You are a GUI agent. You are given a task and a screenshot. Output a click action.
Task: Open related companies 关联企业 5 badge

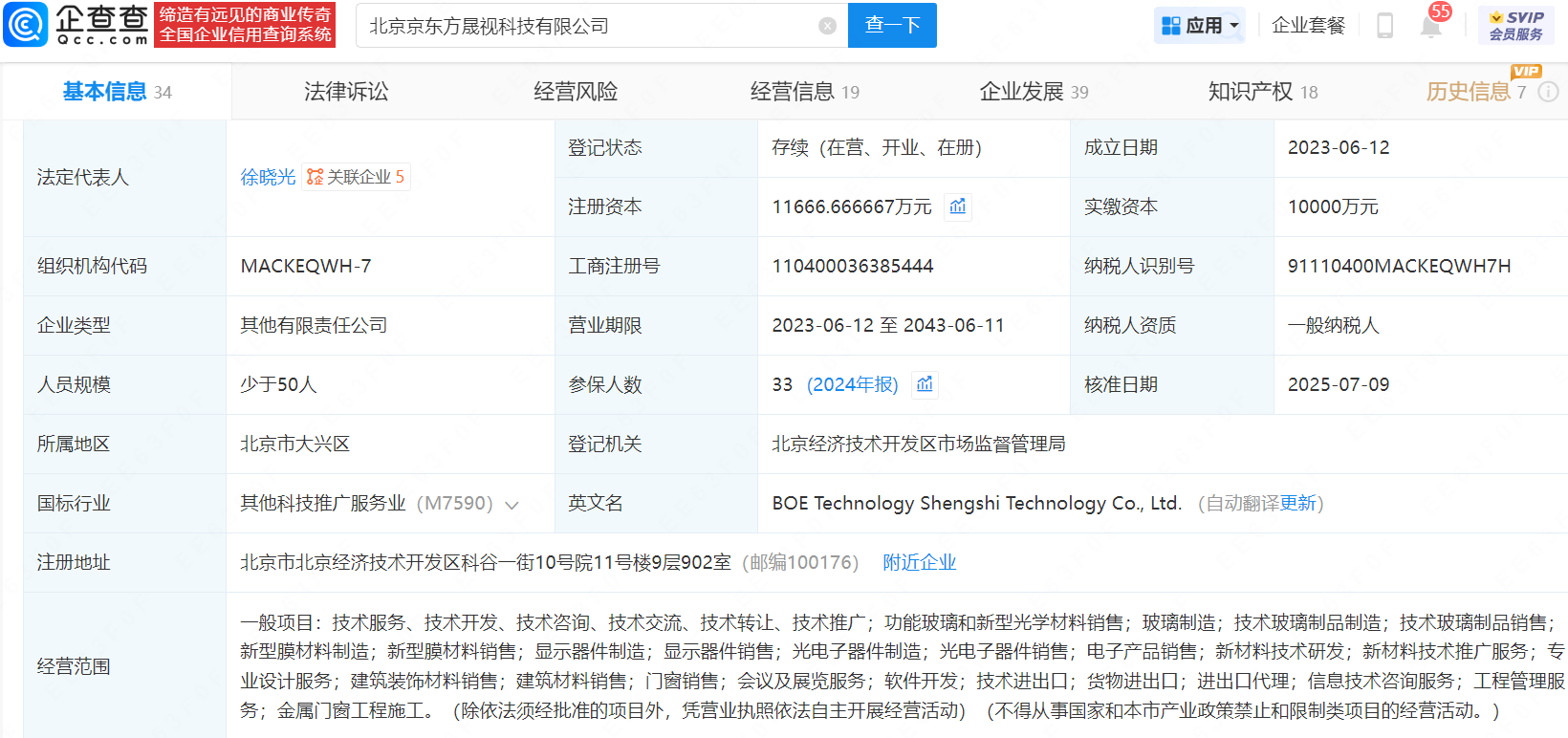(356, 177)
